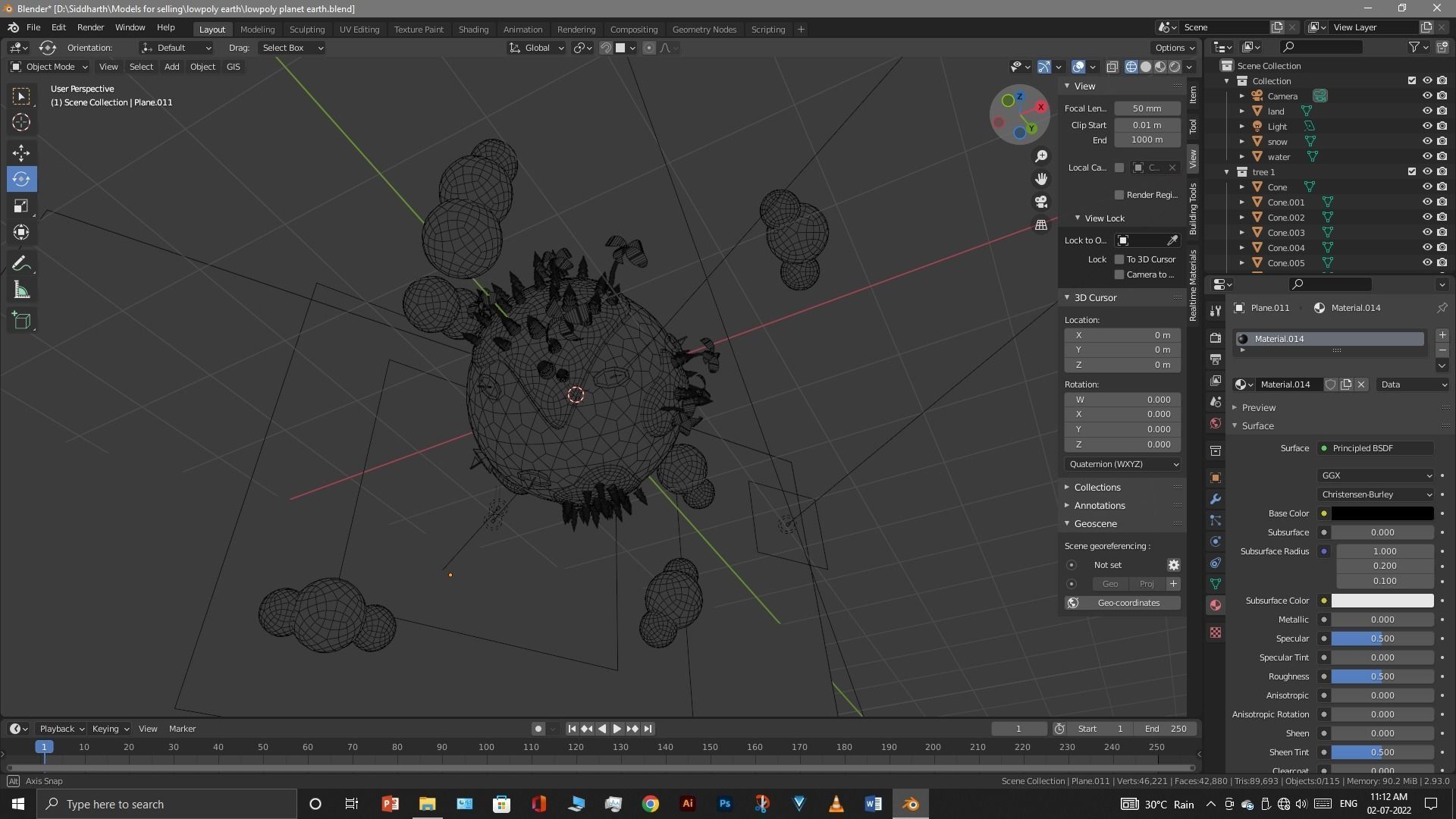Viewport: 1456px width, 819px height.
Task: Open the Object Mode dropdown
Action: (x=49, y=67)
